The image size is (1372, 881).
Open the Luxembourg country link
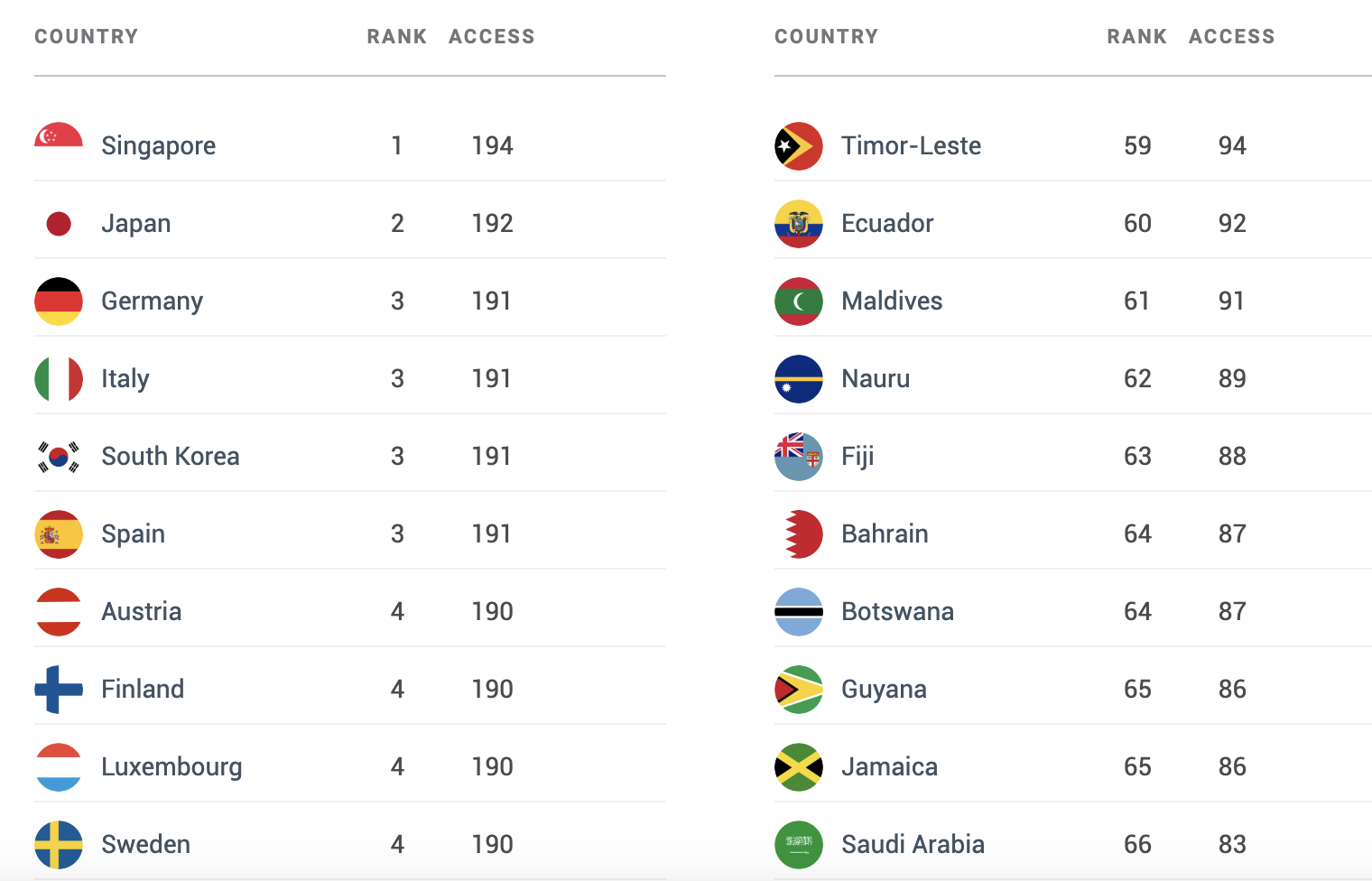171,767
